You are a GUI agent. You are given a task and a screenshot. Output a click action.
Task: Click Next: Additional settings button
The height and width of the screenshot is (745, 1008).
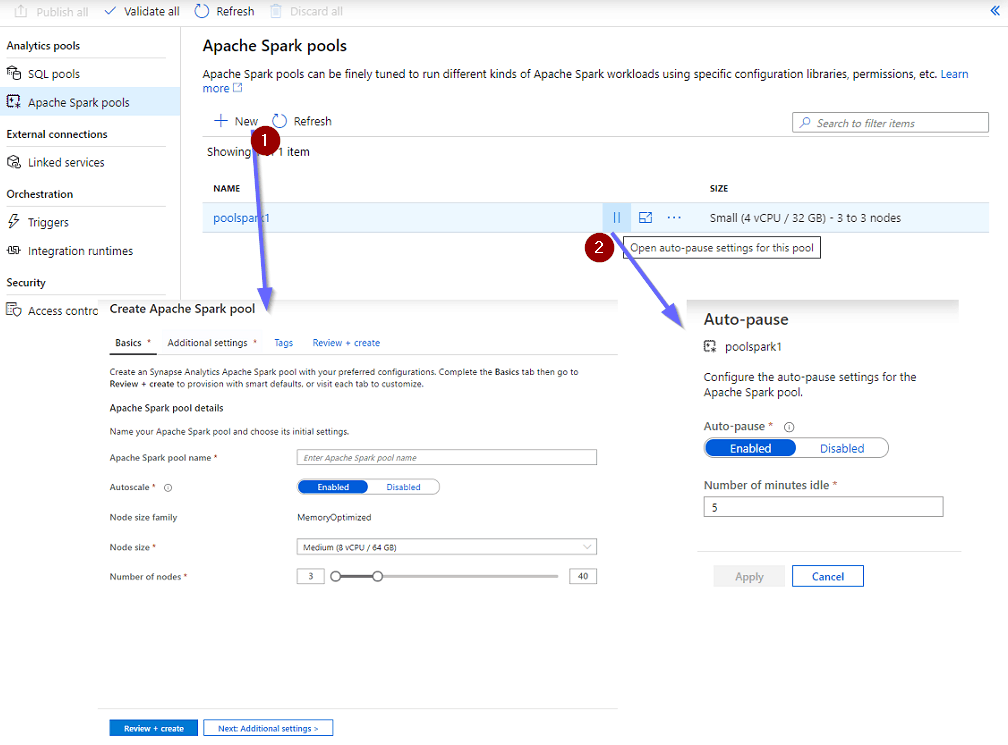268,728
